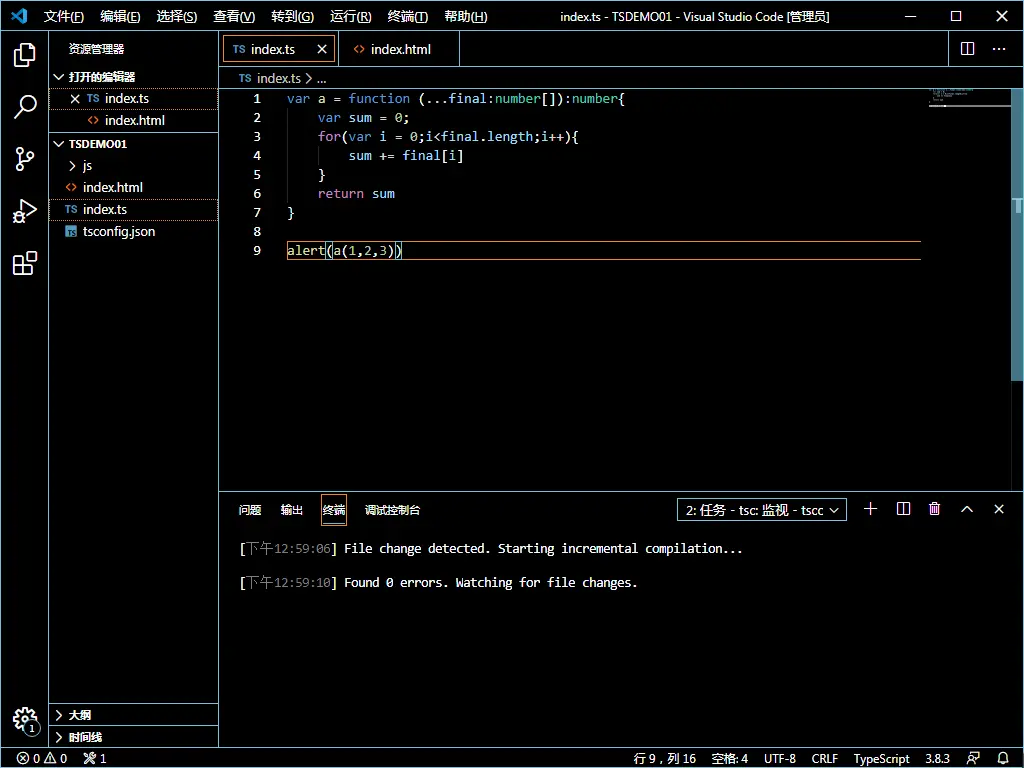1024x768 pixels.
Task: Click the running tasks tools icon in status bar
Action: 95,758
